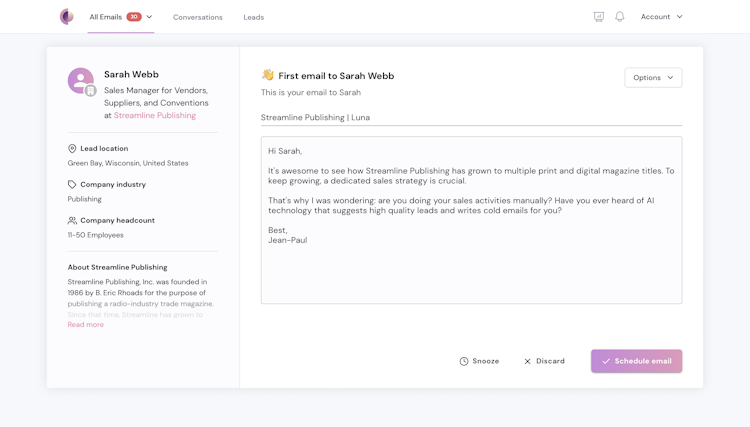Click Sarah Webb's avatar icon

point(81,80)
